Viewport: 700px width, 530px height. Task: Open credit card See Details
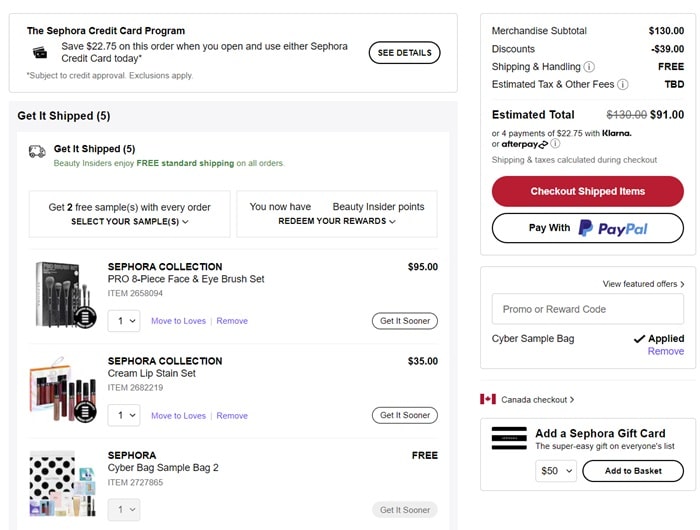(x=404, y=53)
